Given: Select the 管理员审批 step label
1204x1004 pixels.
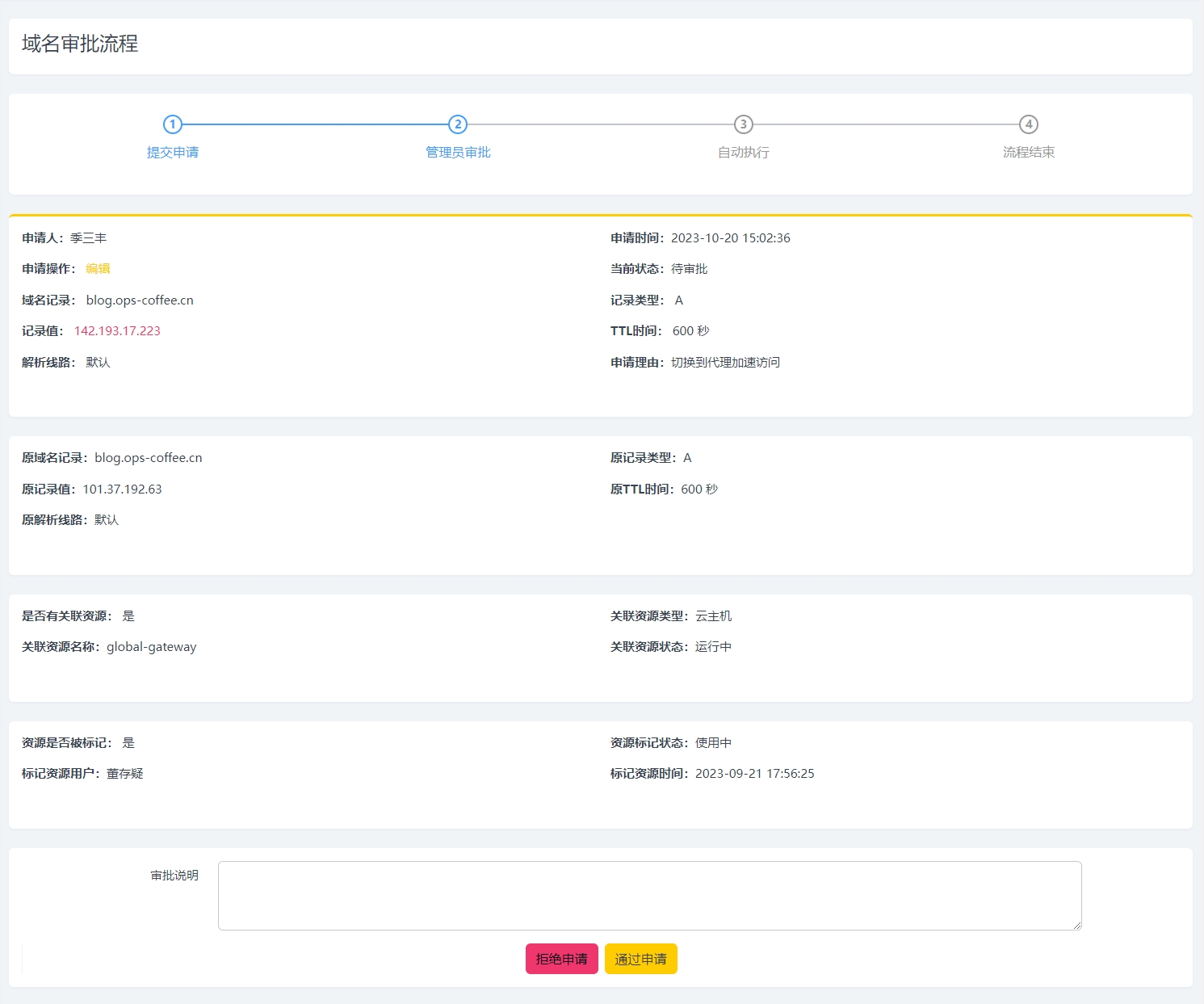Looking at the screenshot, I should click(458, 153).
